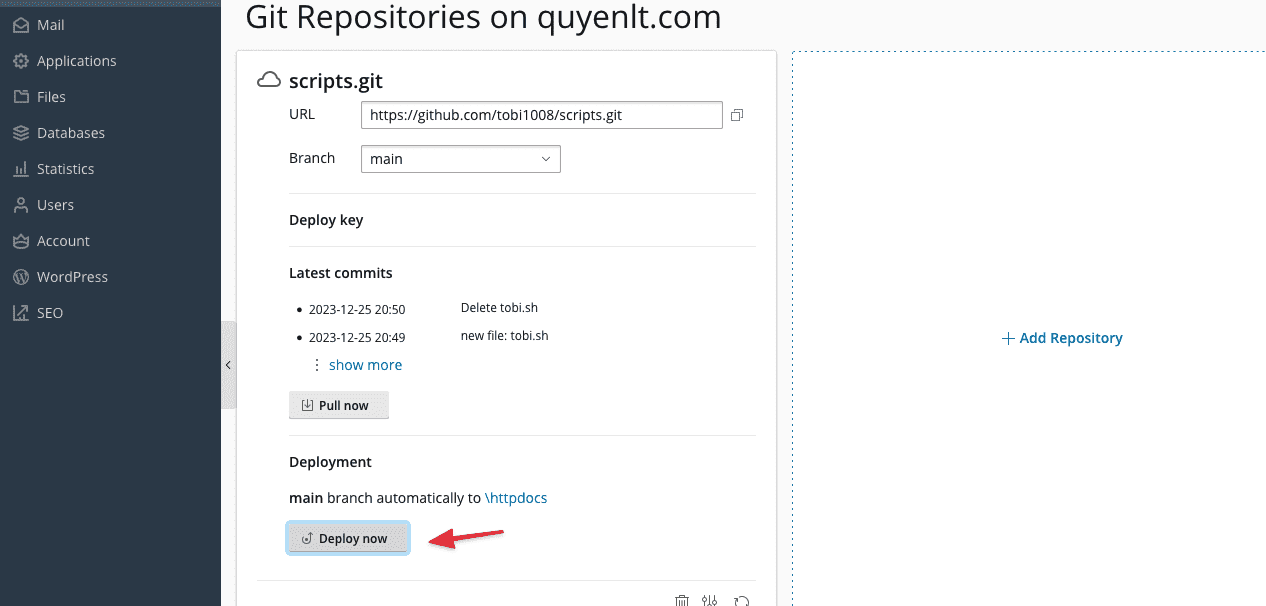The width and height of the screenshot is (1266, 606).
Task: Click the repository URL input field
Action: pyautogui.click(x=541, y=115)
